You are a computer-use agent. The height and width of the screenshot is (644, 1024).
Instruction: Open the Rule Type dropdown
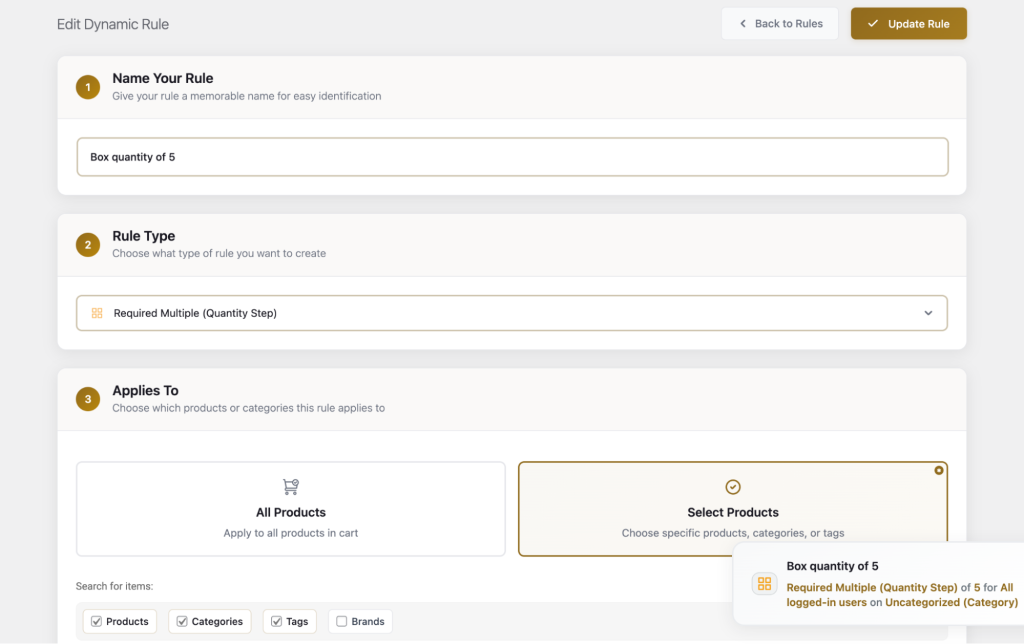(511, 313)
